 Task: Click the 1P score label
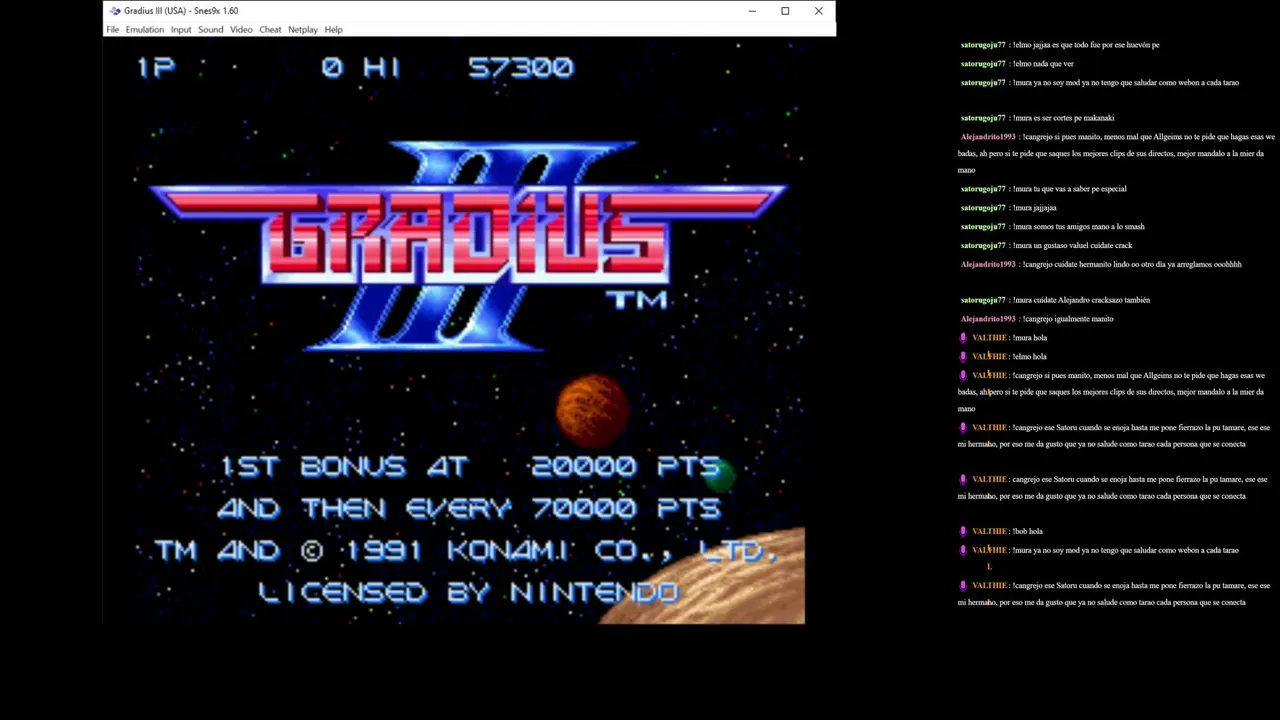coord(156,68)
